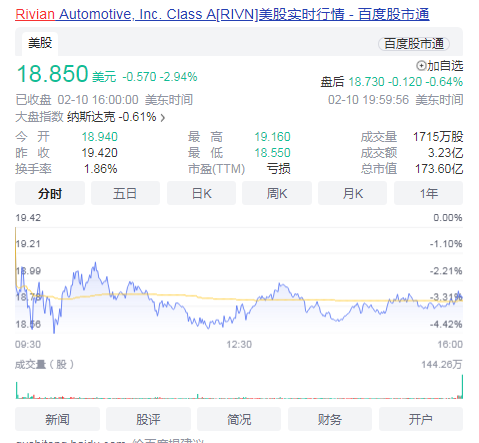
Task: Open the 股评 stock comments section
Action: pos(148,419)
